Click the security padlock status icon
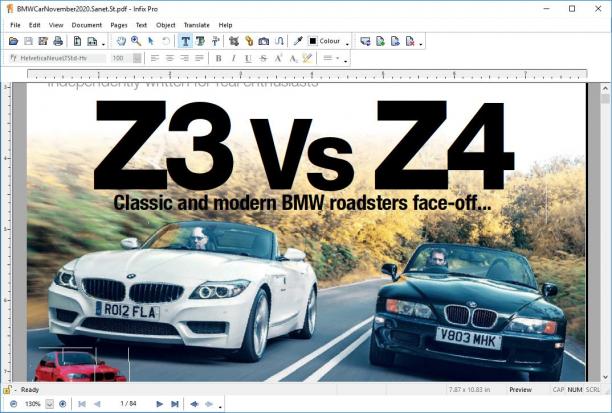Viewport: 612px width, 413px height. click(x=7, y=389)
